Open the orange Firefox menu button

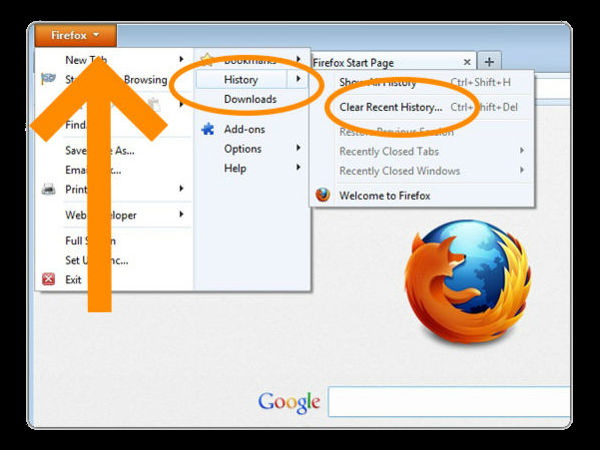[x=75, y=35]
